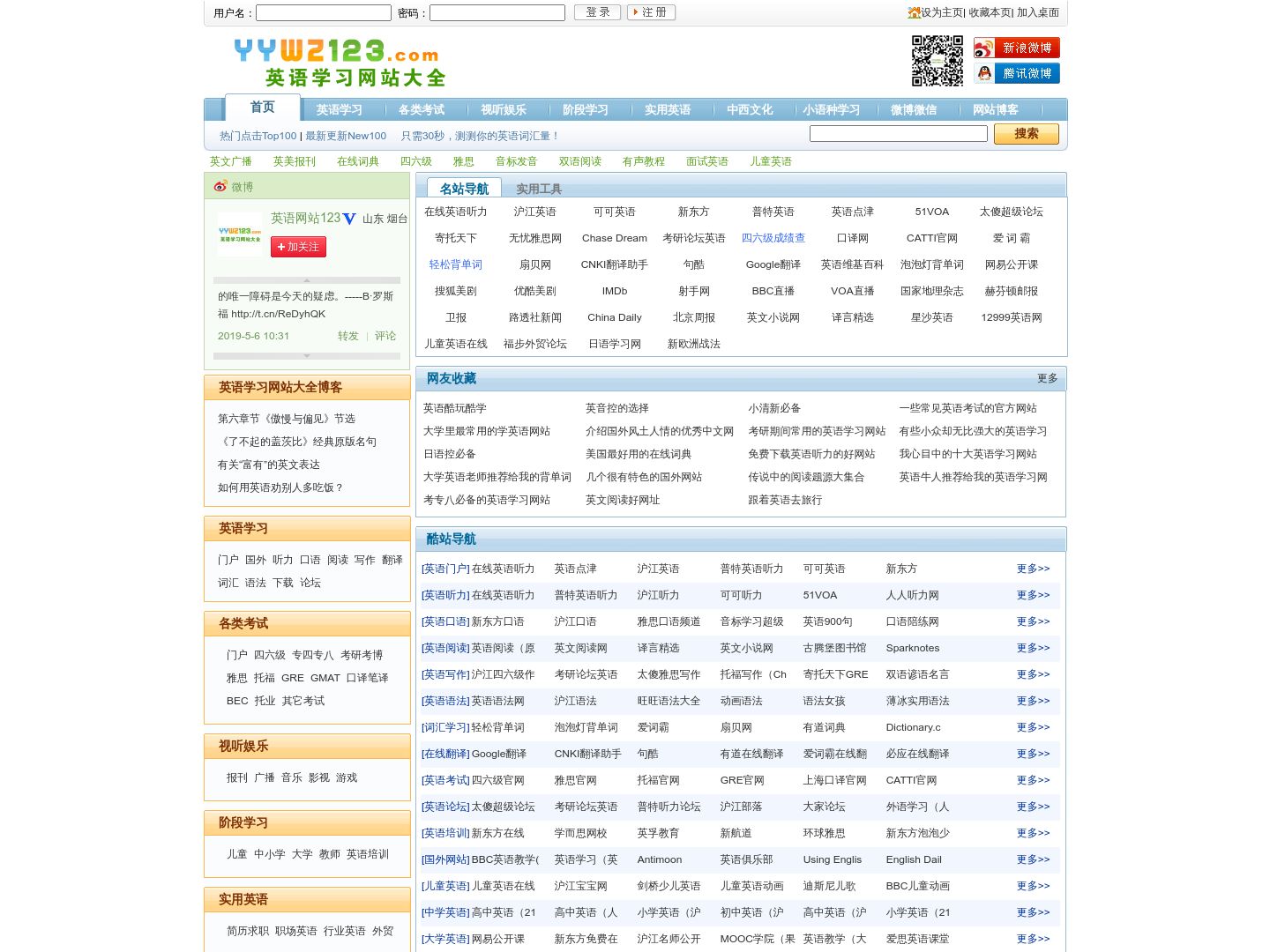This screenshot has width=1270, height=952.
Task: Click the red 加关注 follow button
Action: point(298,247)
